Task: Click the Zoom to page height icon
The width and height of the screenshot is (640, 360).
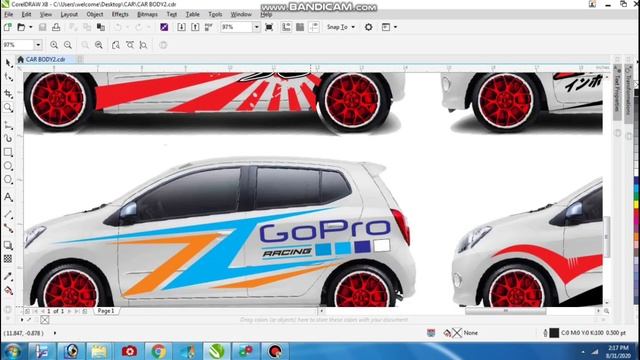Action: pyautogui.click(x=144, y=45)
